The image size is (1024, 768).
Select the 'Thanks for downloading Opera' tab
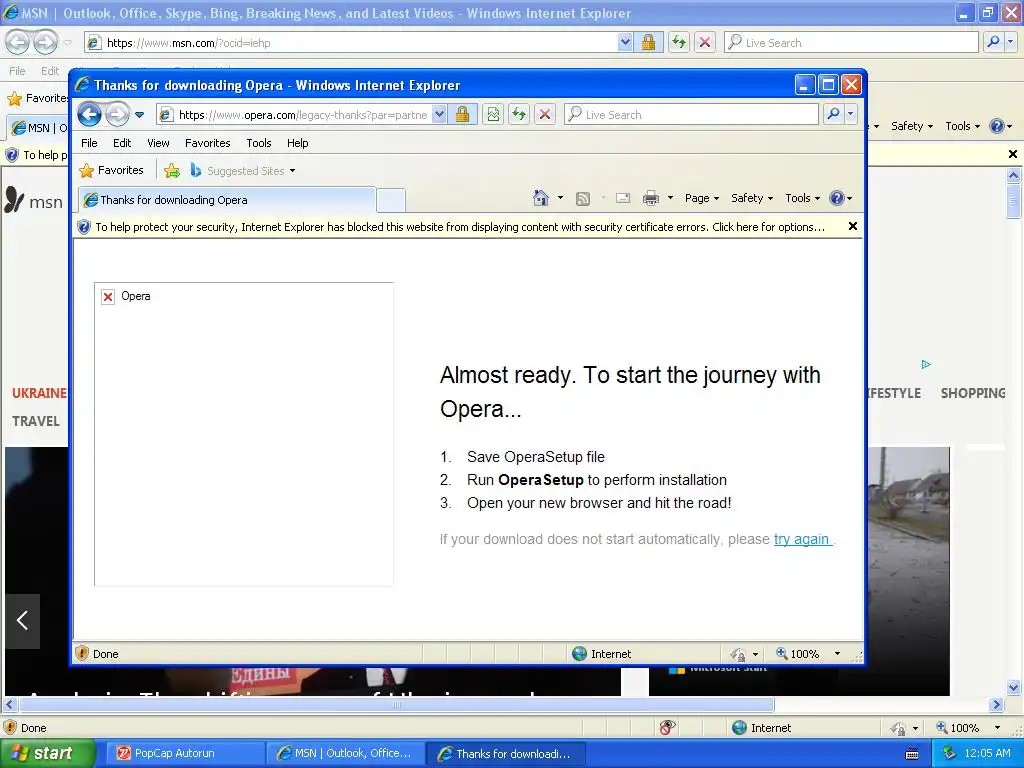[x=227, y=200]
